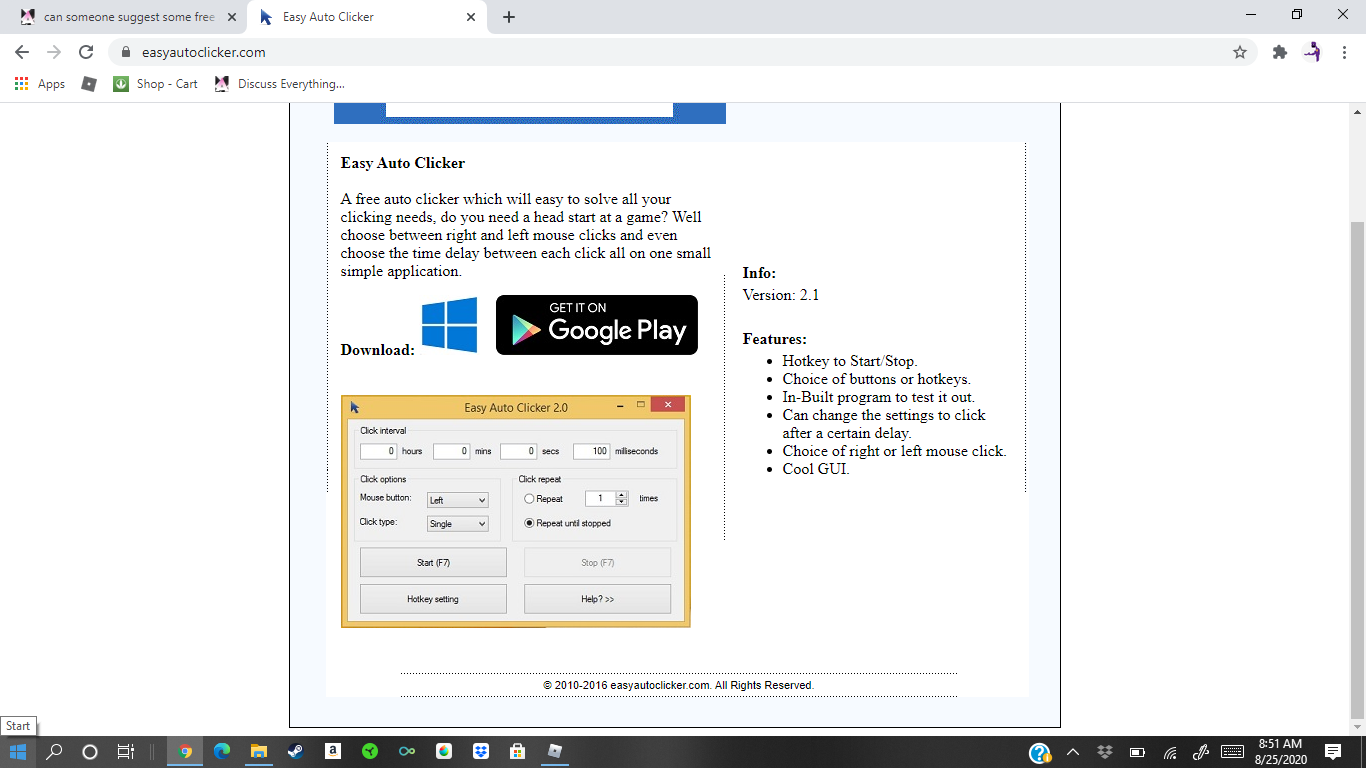Image resolution: width=1366 pixels, height=768 pixels.
Task: Open the Roblox bookmark icon
Action: (89, 84)
